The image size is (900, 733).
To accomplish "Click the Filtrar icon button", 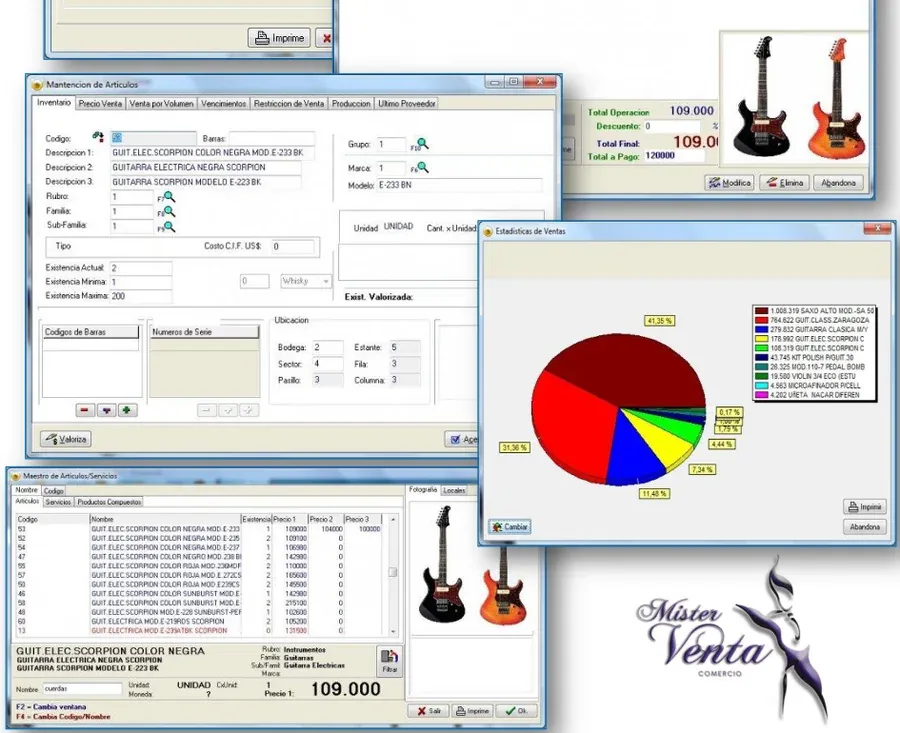I will point(390,661).
